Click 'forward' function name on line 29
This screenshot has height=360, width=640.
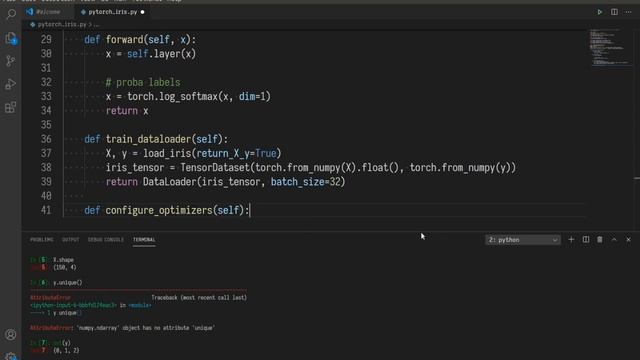pos(124,40)
